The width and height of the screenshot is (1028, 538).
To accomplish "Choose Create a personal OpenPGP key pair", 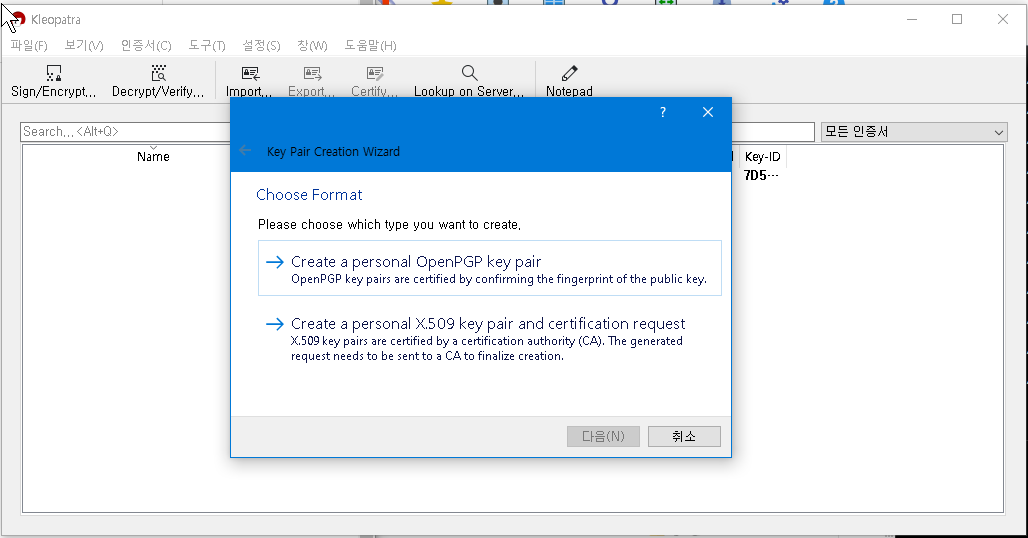I will click(x=490, y=268).
